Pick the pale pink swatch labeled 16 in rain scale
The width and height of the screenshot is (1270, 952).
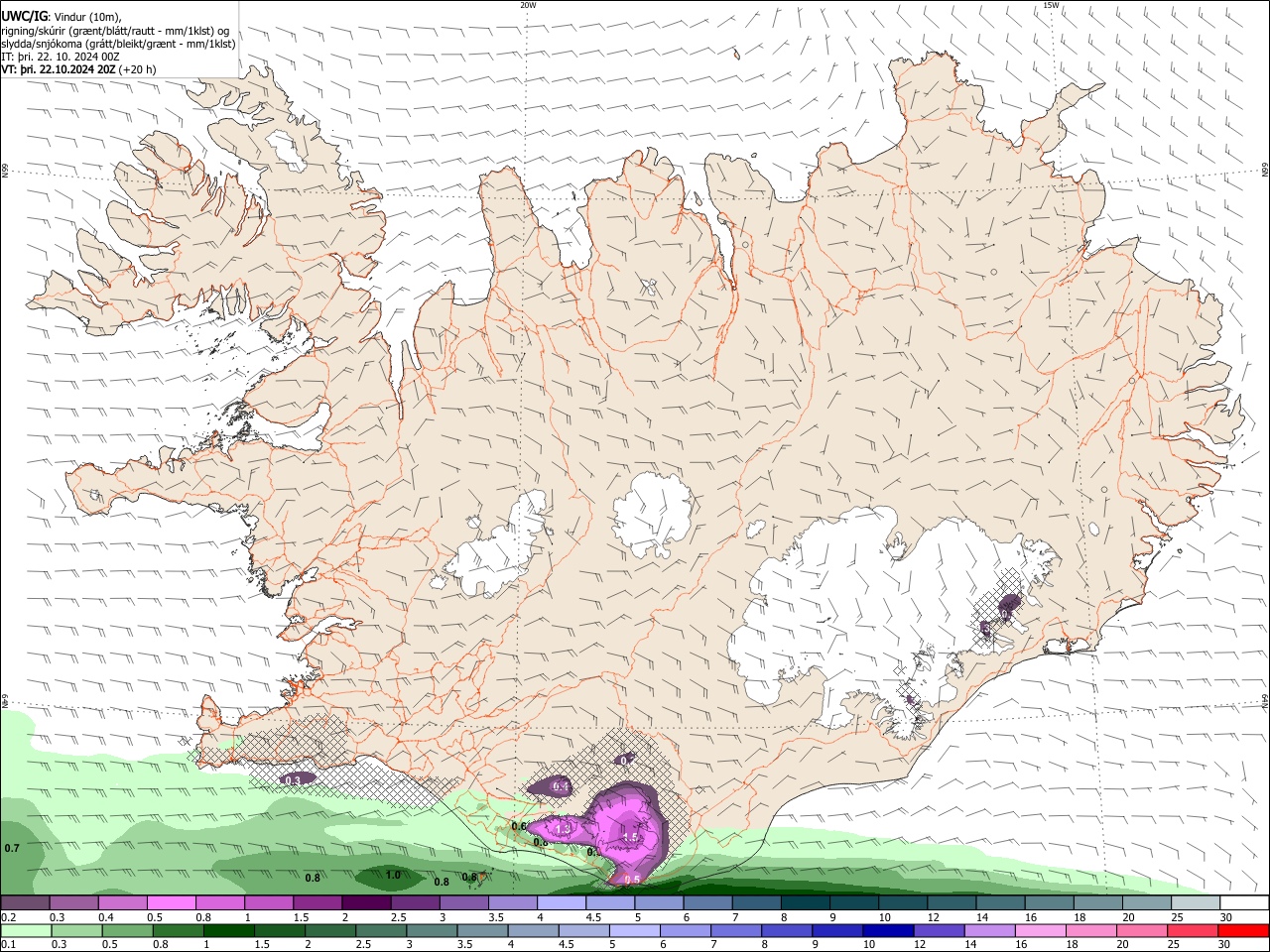point(1040,931)
